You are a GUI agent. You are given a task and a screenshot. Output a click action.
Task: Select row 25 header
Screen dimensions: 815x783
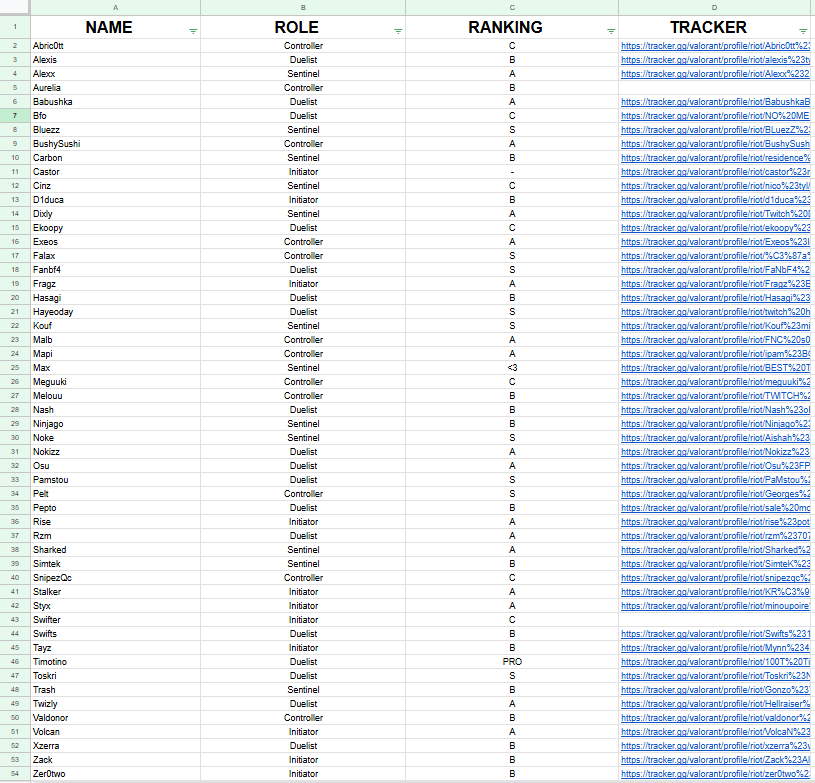tap(15, 368)
